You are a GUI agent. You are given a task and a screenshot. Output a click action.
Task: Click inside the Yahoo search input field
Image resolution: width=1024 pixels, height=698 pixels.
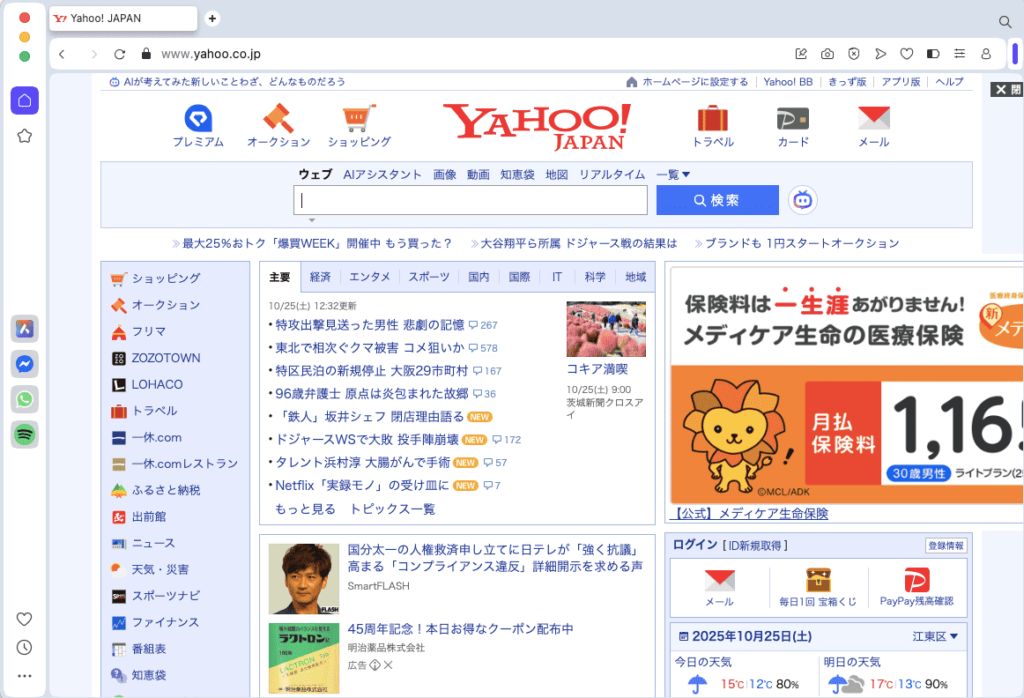click(470, 200)
